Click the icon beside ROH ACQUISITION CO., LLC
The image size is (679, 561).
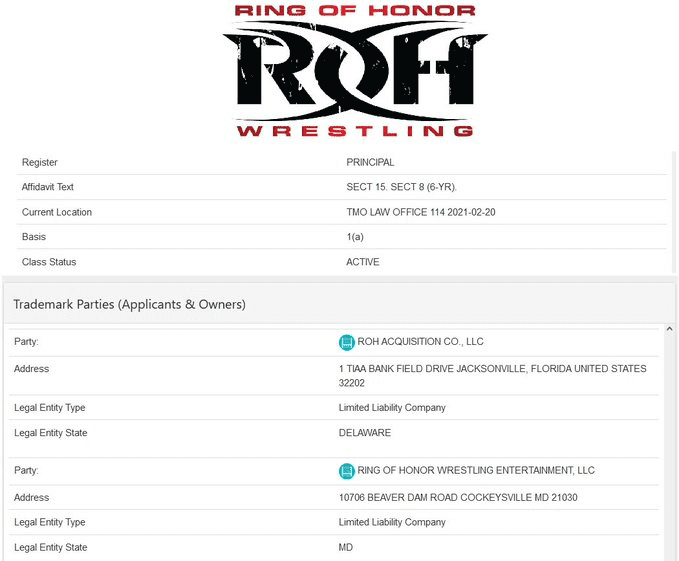point(347,342)
